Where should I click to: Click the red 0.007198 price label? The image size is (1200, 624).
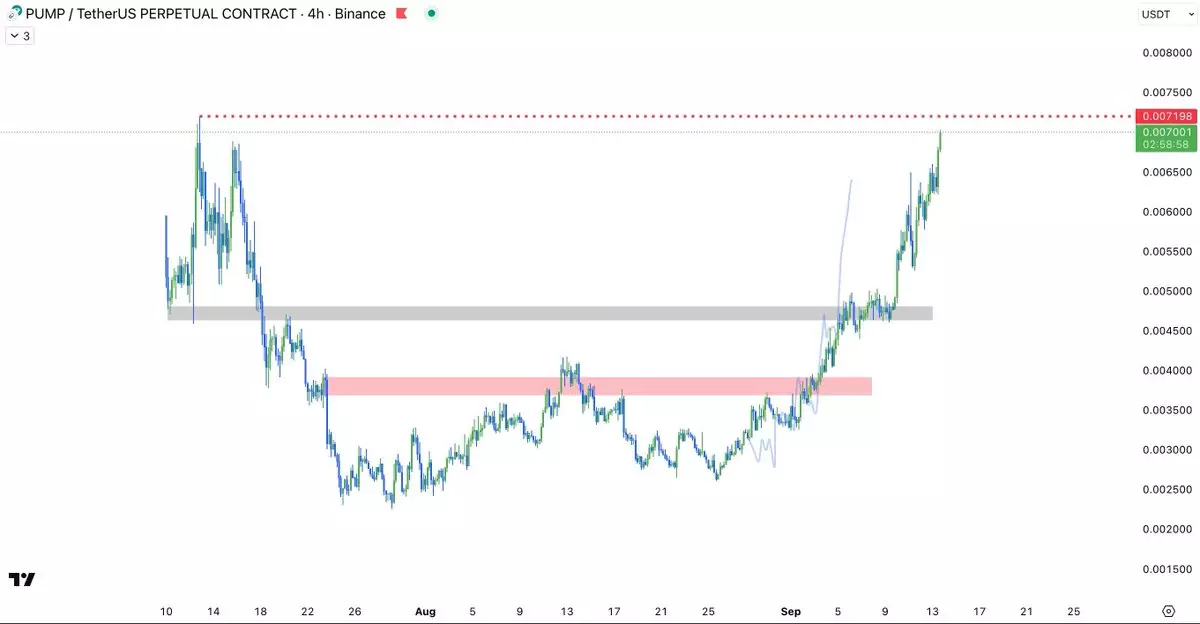(1165, 117)
